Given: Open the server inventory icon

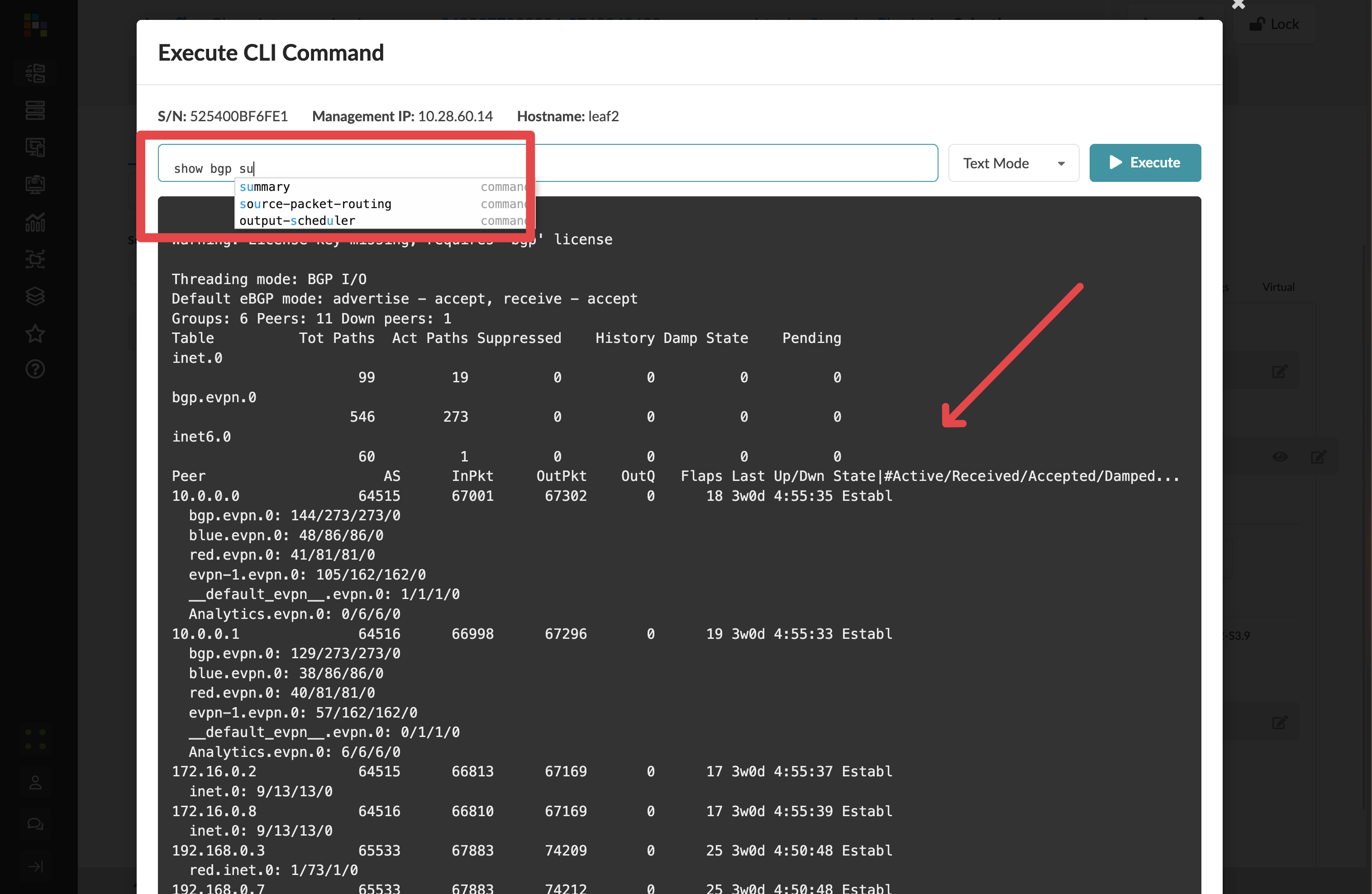Looking at the screenshot, I should 34,110.
